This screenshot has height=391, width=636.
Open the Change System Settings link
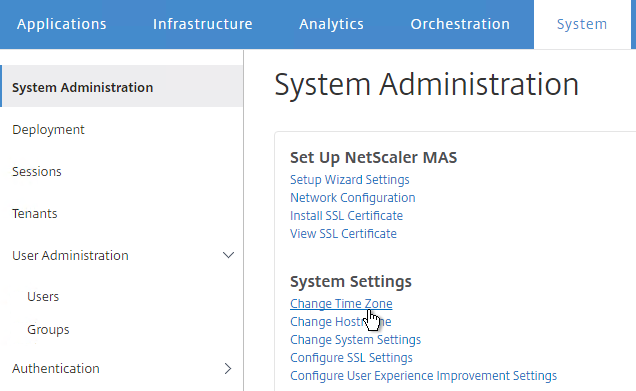(x=355, y=339)
